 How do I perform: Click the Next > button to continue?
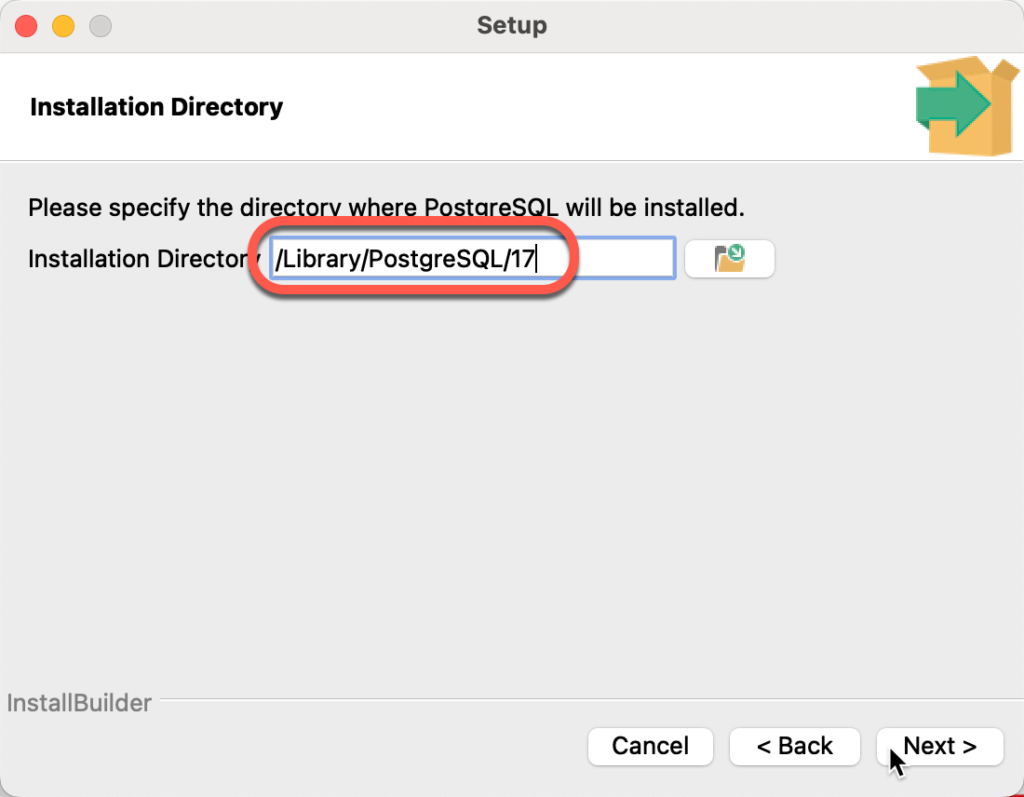click(938, 746)
